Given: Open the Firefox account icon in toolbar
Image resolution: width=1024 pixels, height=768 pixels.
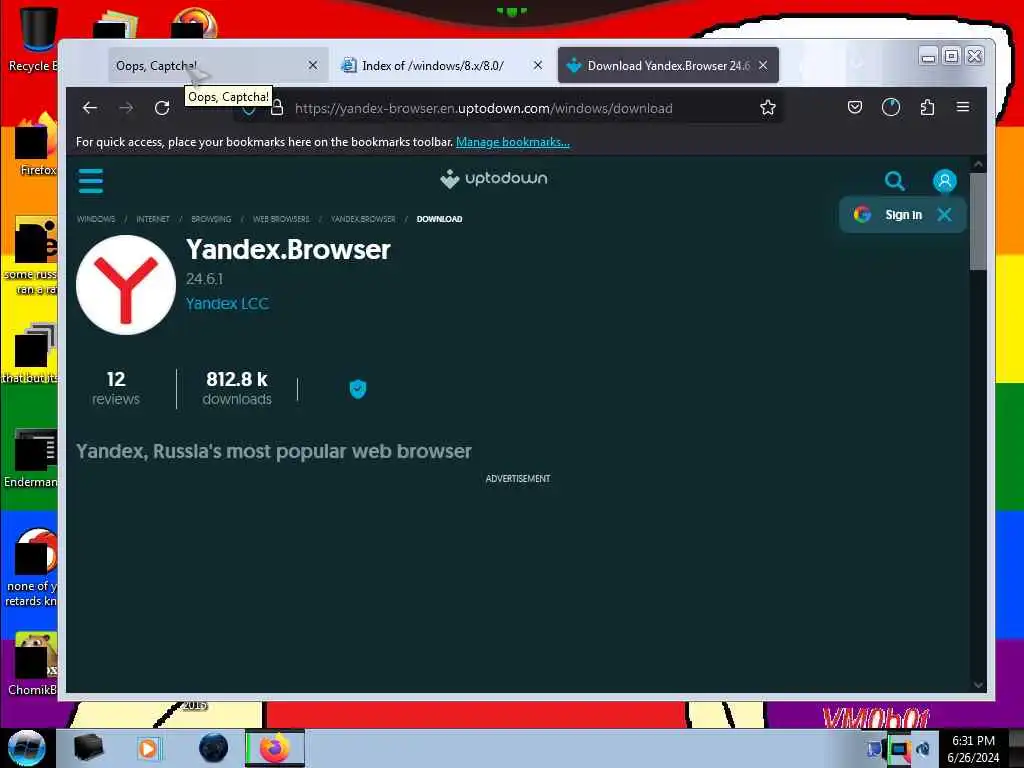Looking at the screenshot, I should pos(891,107).
